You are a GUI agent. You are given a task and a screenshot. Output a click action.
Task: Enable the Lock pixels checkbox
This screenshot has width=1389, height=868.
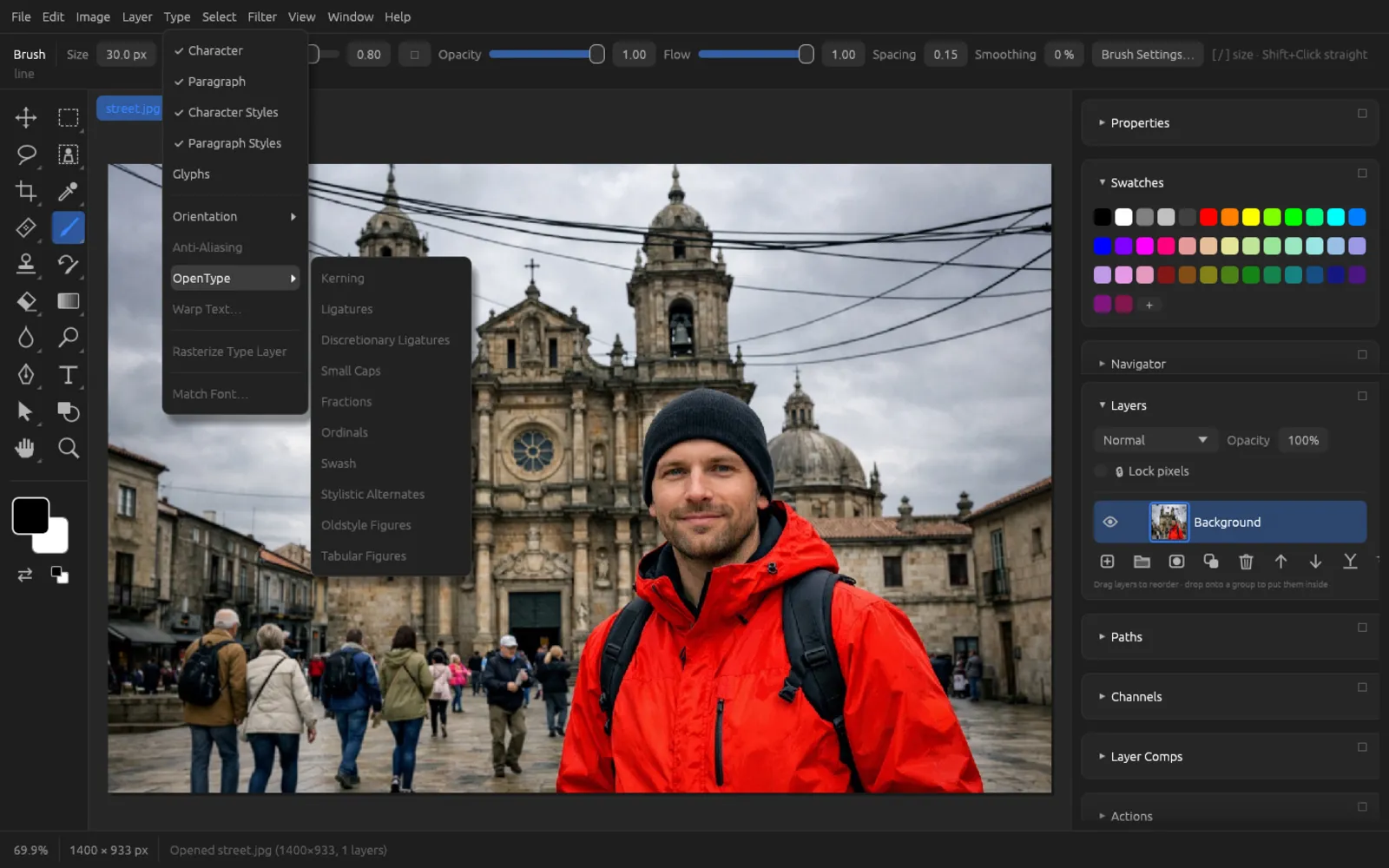(1102, 471)
